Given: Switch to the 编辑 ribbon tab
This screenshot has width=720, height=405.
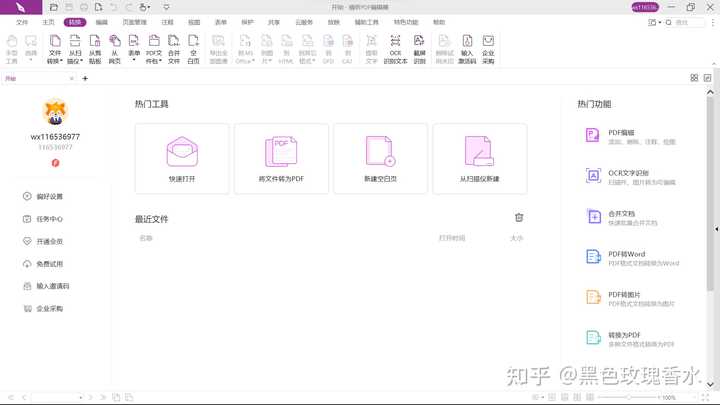Looking at the screenshot, I should click(x=101, y=22).
